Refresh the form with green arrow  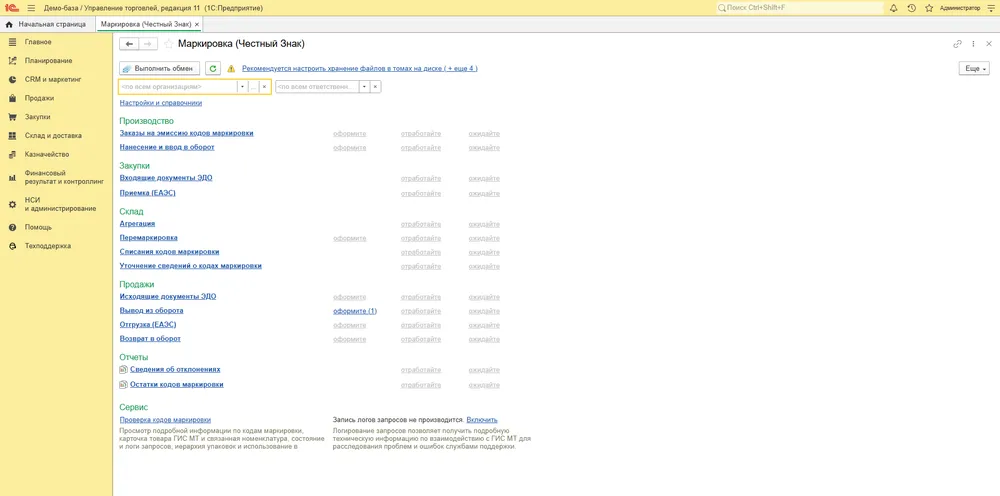tap(213, 68)
